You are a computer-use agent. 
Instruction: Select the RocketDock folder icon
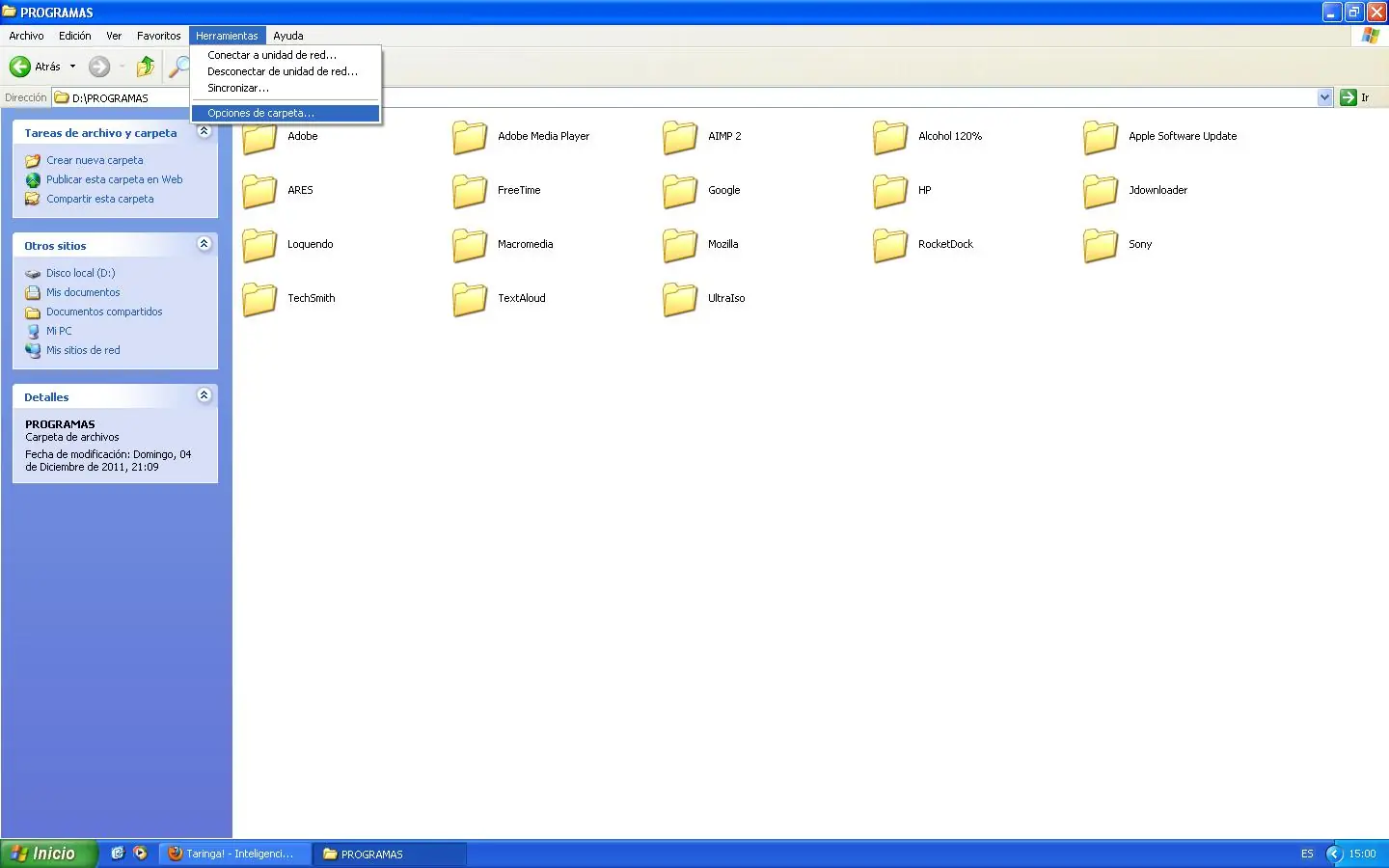tap(890, 245)
